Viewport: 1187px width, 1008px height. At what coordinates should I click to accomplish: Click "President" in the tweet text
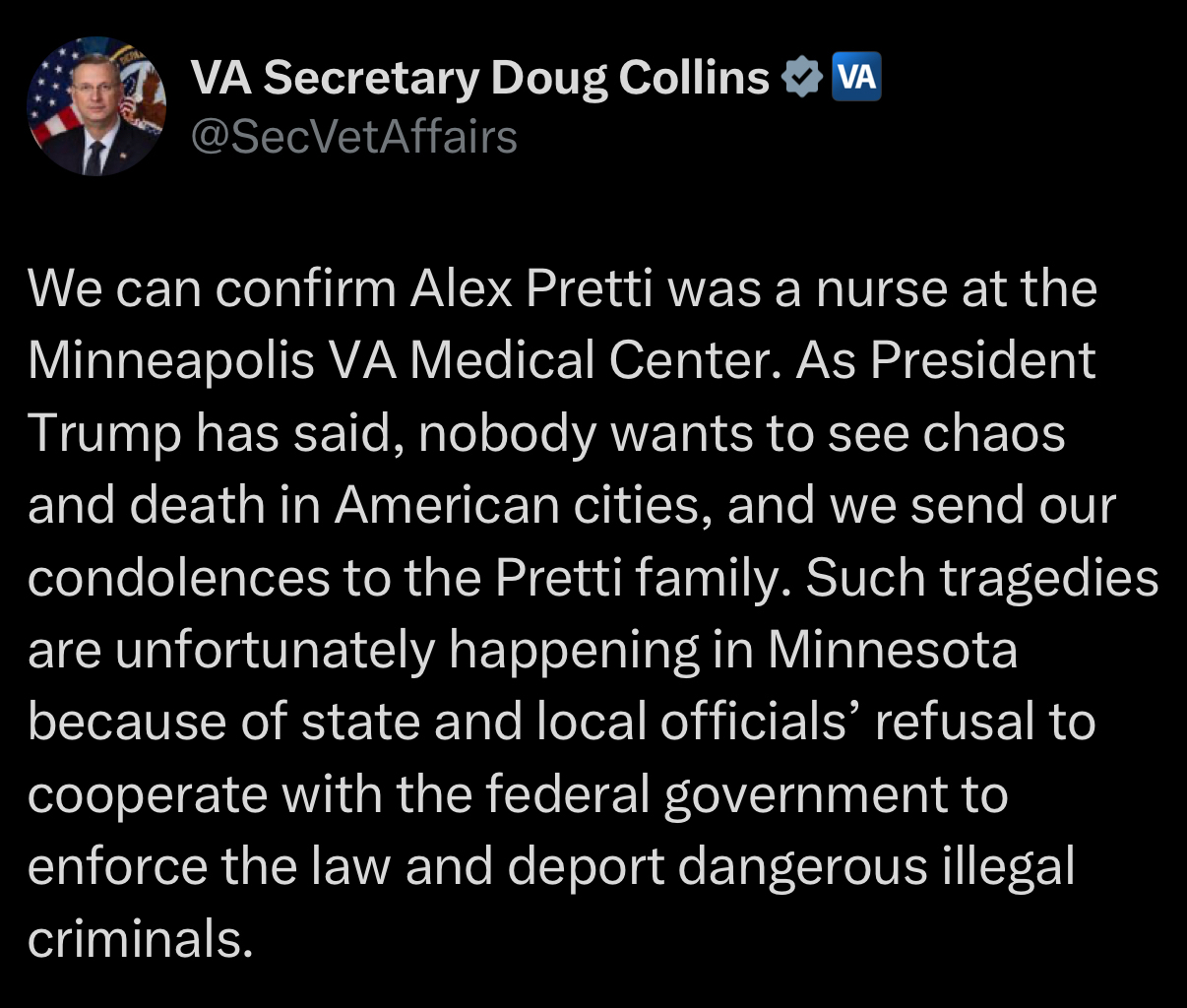click(x=982, y=361)
